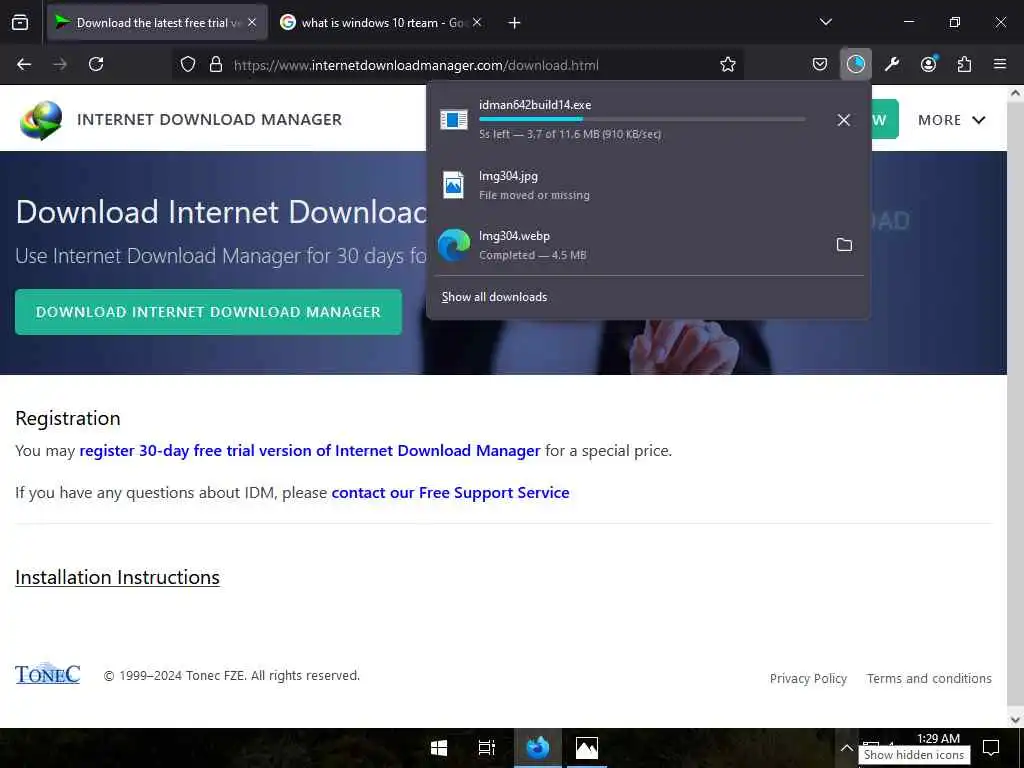
Task: Open the tracking protection shield
Action: point(188,65)
